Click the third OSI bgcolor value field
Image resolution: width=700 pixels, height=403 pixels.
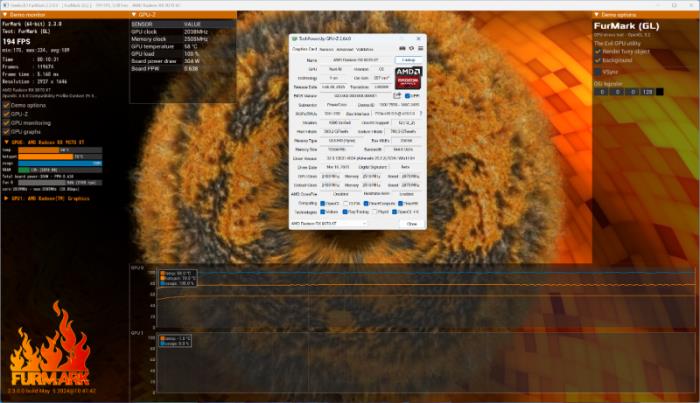pyautogui.click(x=633, y=92)
